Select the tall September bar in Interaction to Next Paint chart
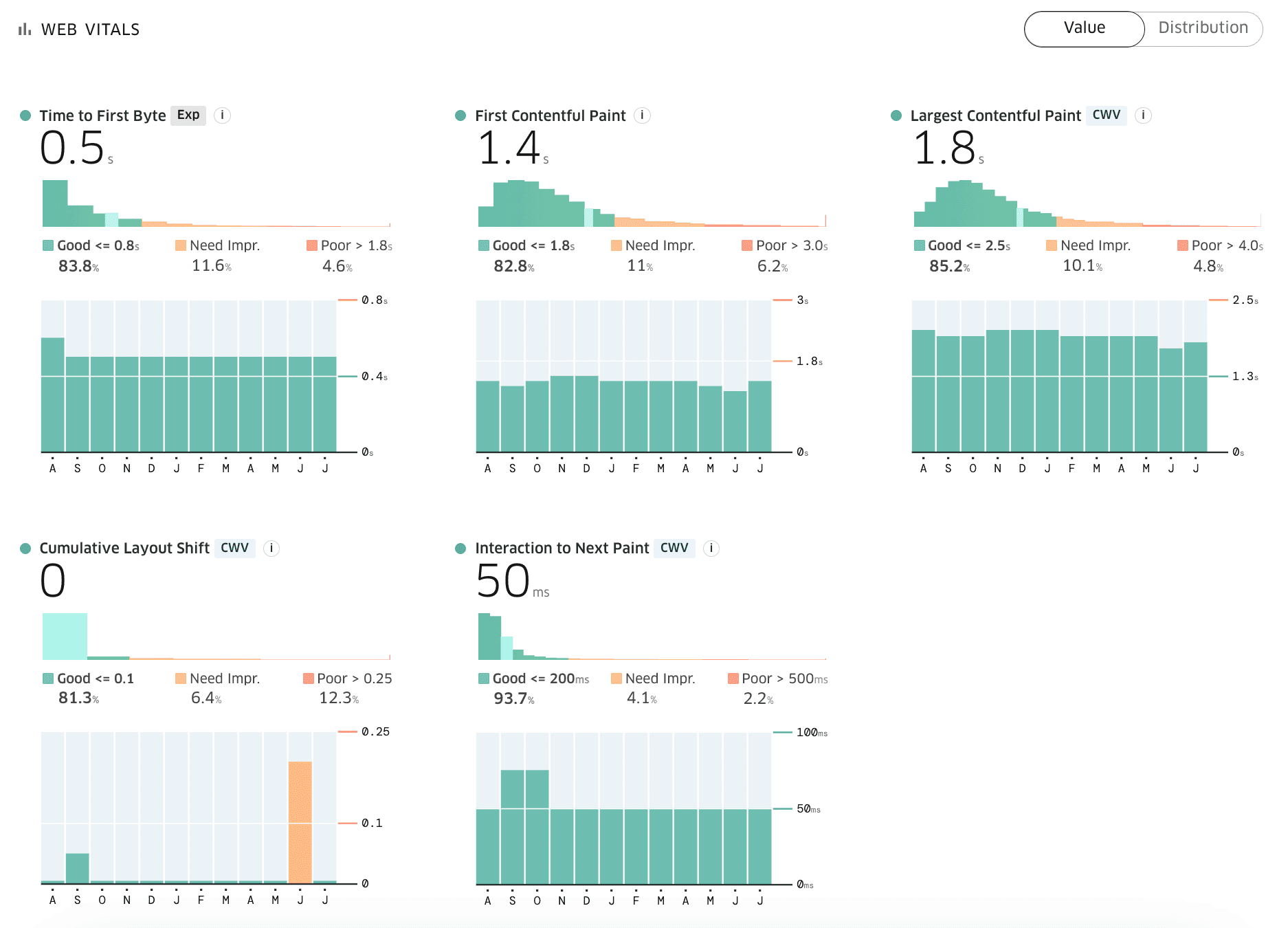The width and height of the screenshot is (1288, 928). click(x=513, y=827)
